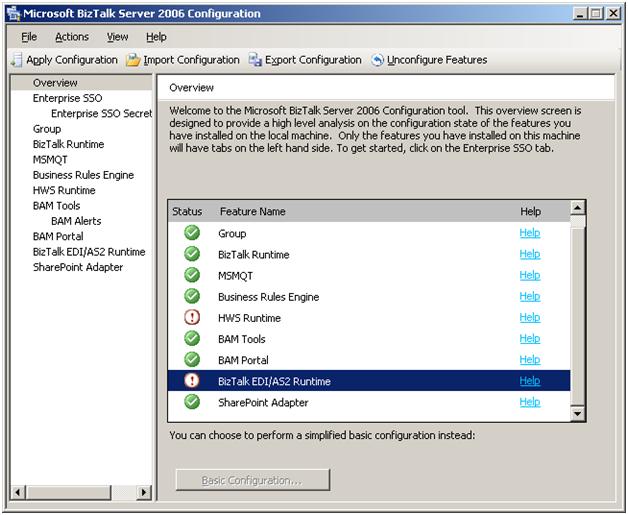Select BizTalk Runtime in left navigation pane
The width and height of the screenshot is (628, 515).
pos(68,144)
